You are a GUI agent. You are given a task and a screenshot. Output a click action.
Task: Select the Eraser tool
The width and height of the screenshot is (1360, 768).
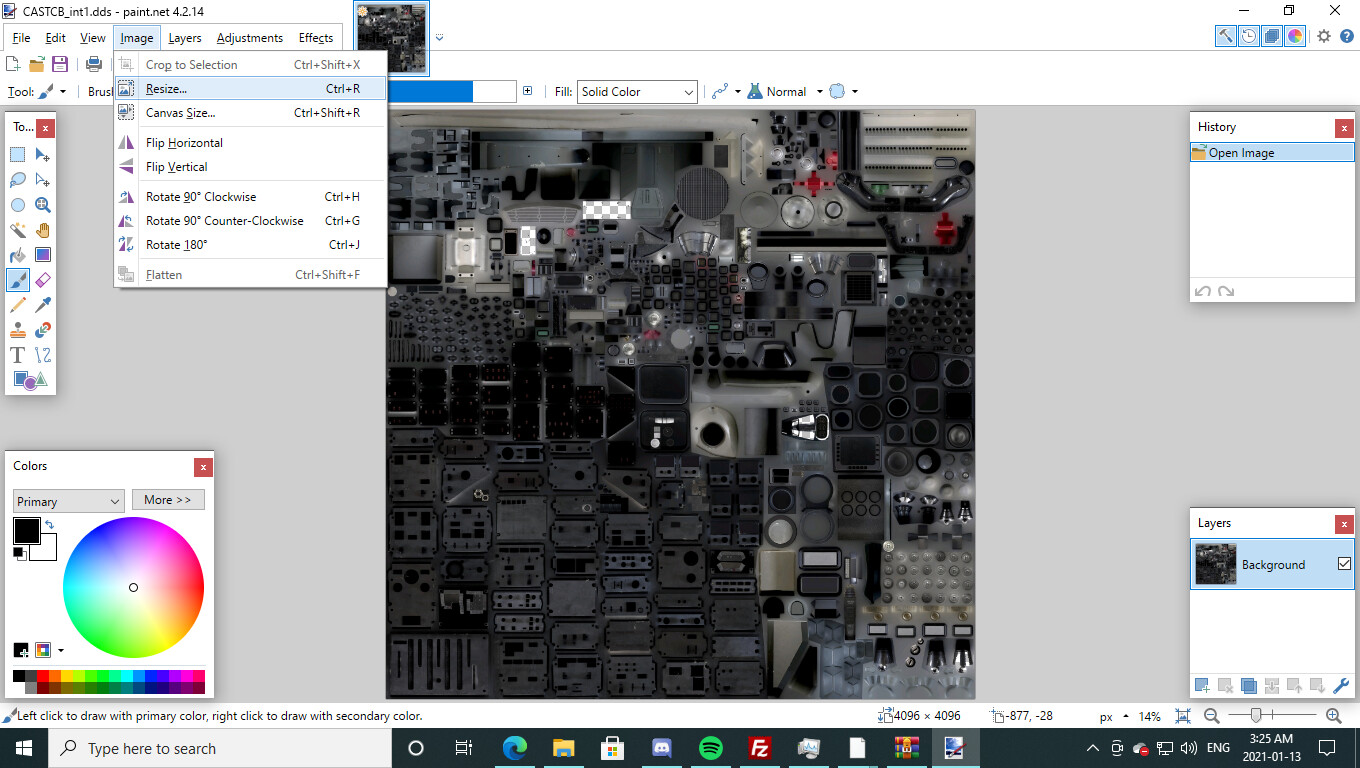(43, 280)
